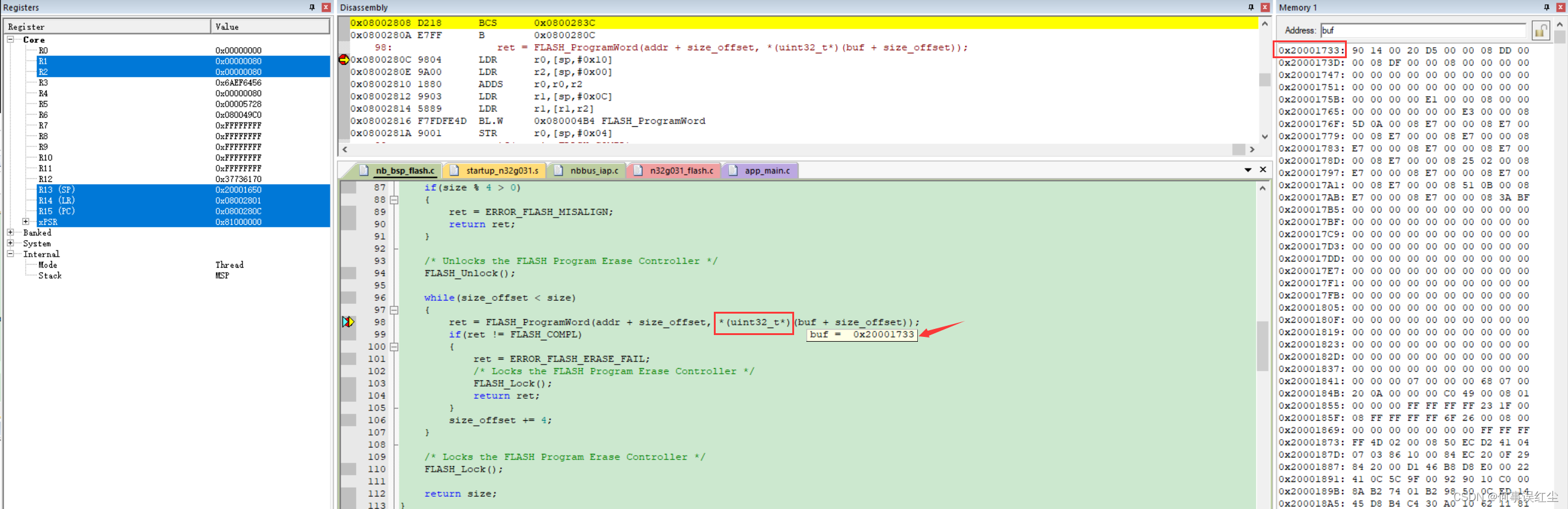Switch to the nb_bsp_flash.c tab
This screenshot has width=1568, height=509.
[398, 171]
